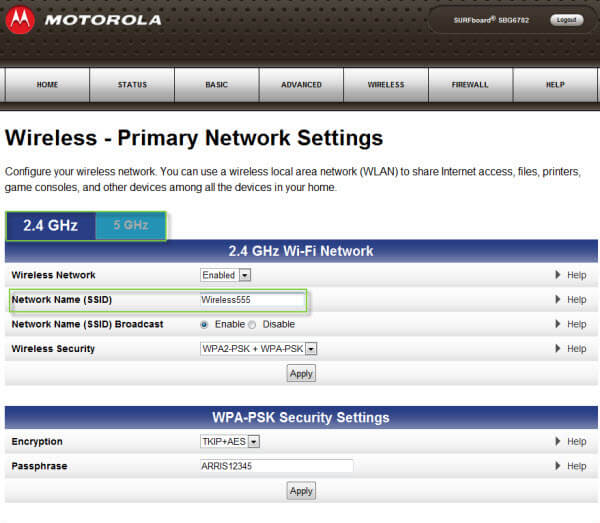Click Help arrow for Wireless Network row
Image resolution: width=600 pixels, height=523 pixels.
(x=558, y=275)
